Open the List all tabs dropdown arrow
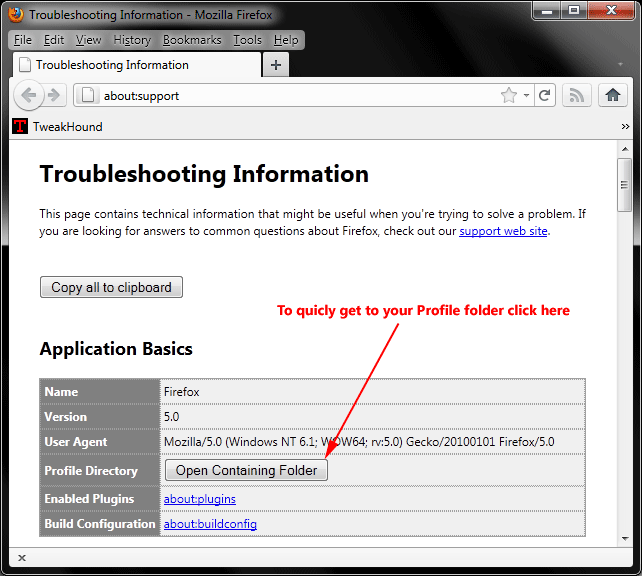The height and width of the screenshot is (576, 642). [620, 64]
